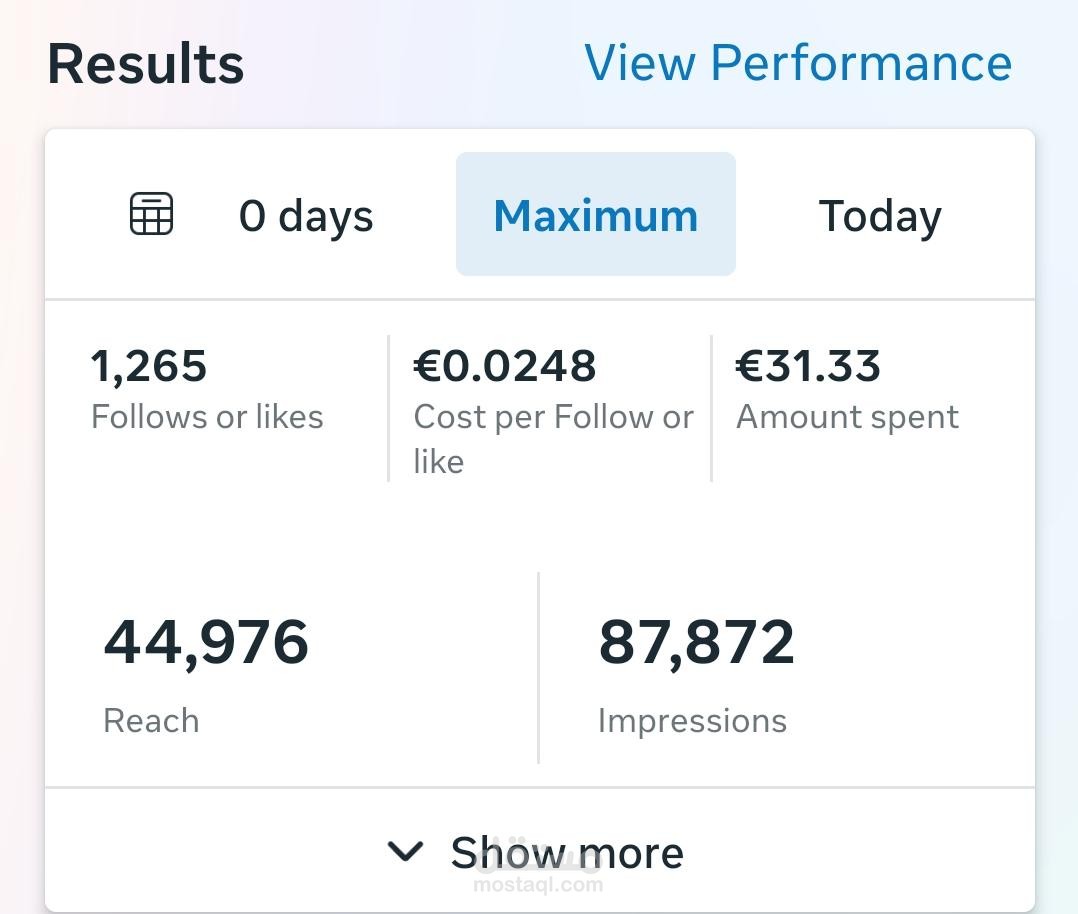The height and width of the screenshot is (914, 1078).
Task: Click the Show more text
Action: pos(567,852)
